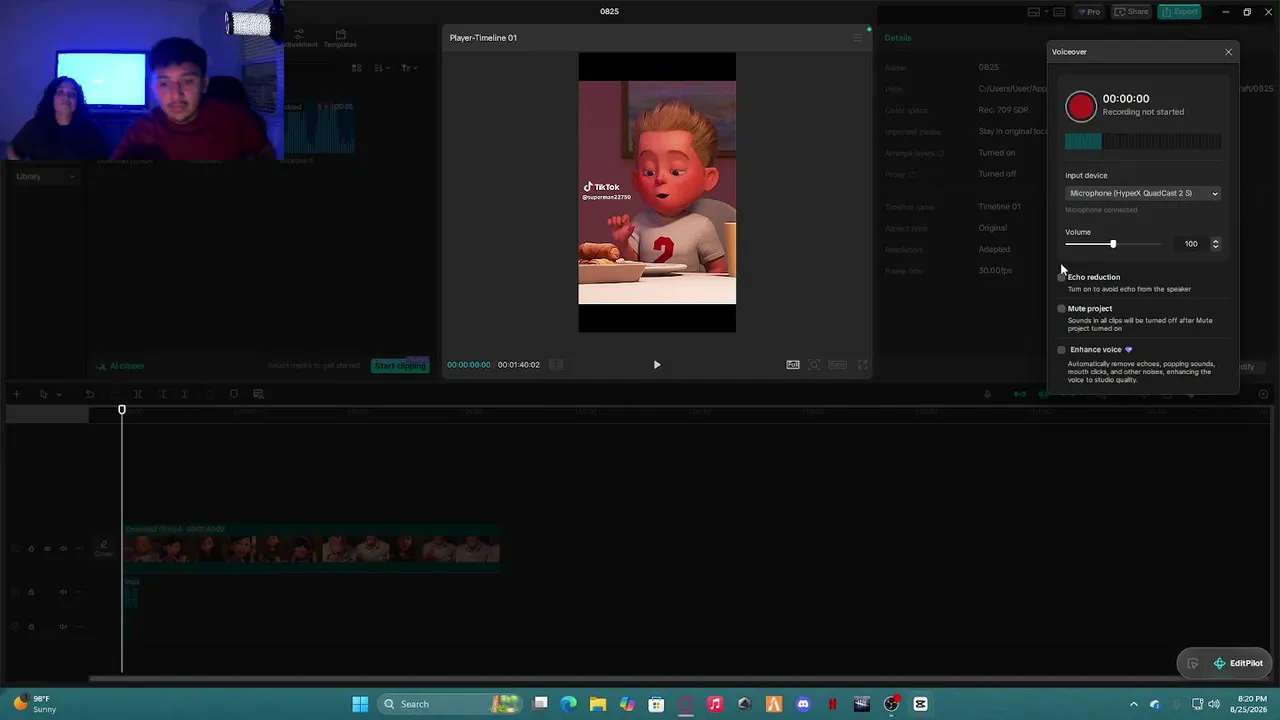
Task: Expand the pointer tool dropdown arrow
Action: 58,395
